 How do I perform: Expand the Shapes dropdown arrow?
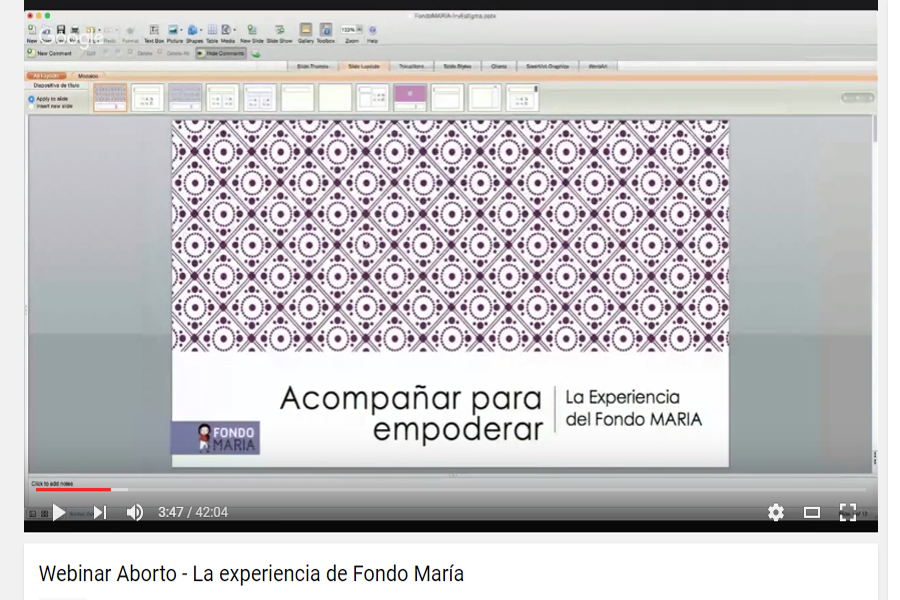click(x=199, y=31)
